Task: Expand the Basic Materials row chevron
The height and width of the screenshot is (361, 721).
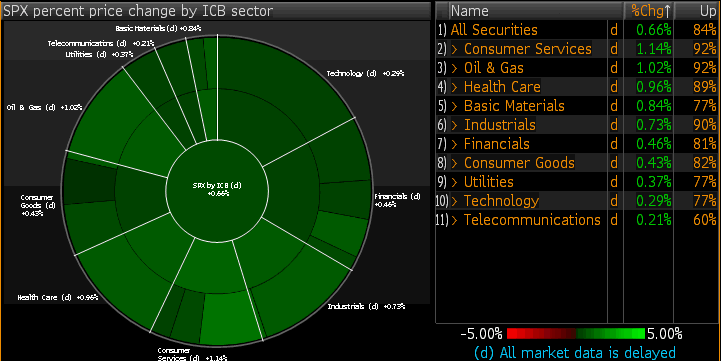Action: tap(454, 106)
